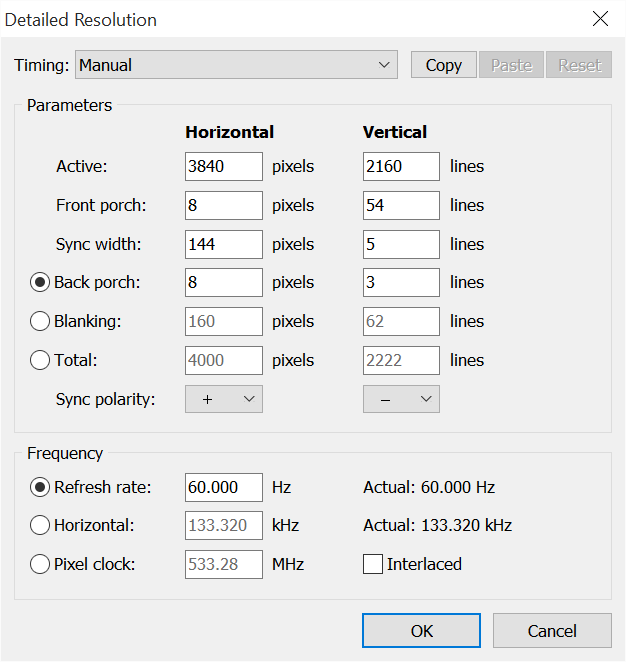The image size is (626, 662).
Task: Select the Back porch radio button
Action: tap(40, 282)
